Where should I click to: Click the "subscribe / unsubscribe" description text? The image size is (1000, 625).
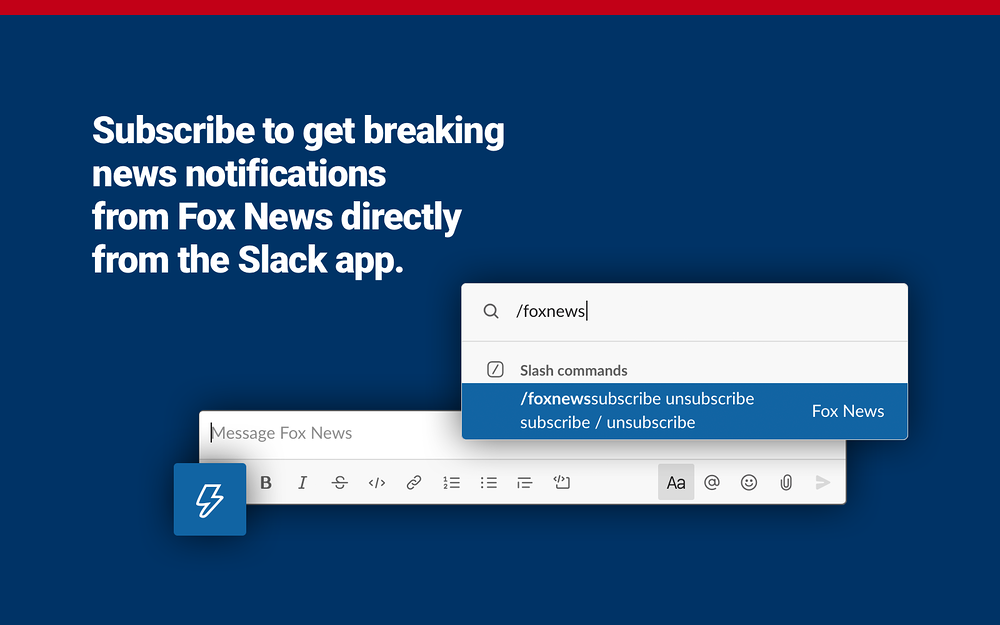point(607,423)
